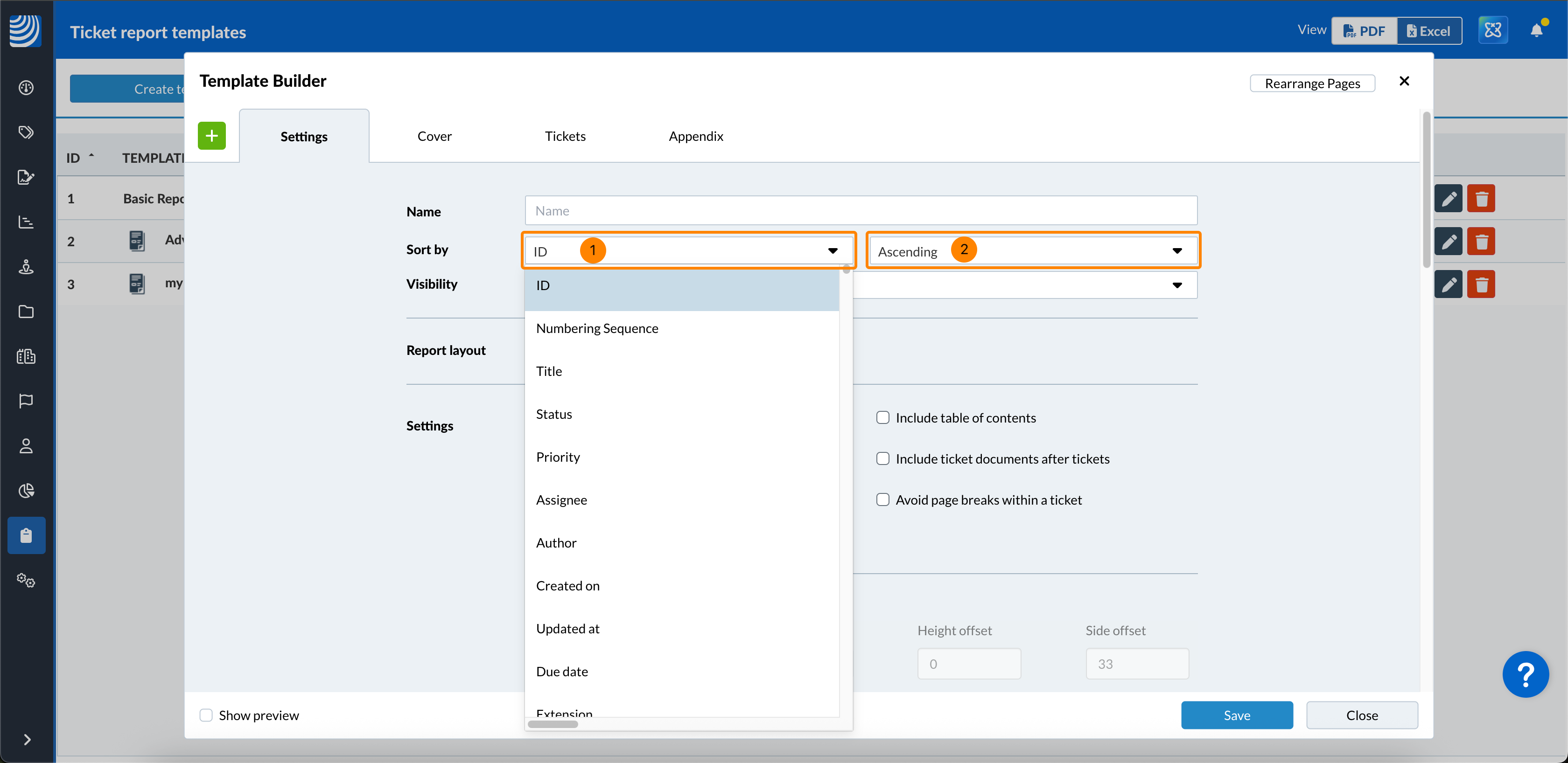Click the Save button
Viewport: 1568px width, 763px height.
(1236, 715)
